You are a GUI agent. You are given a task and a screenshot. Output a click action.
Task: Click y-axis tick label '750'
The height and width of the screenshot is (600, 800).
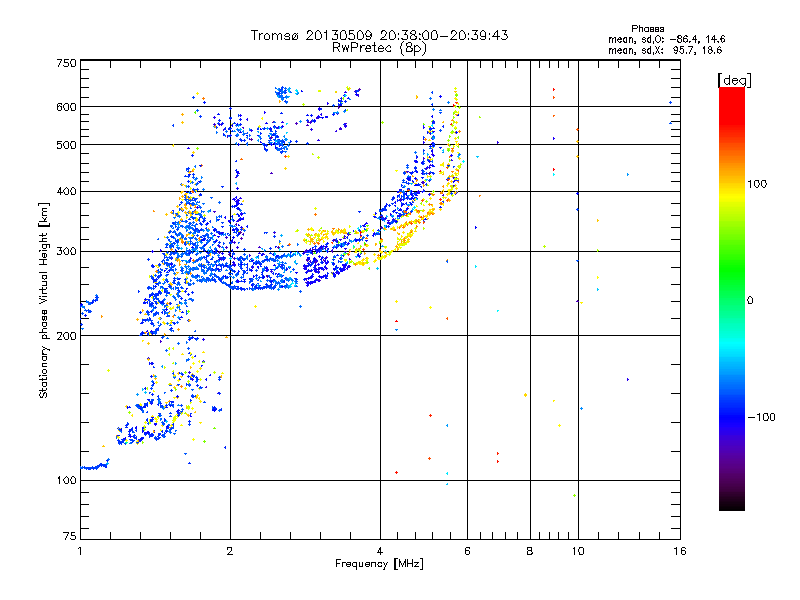point(66,63)
